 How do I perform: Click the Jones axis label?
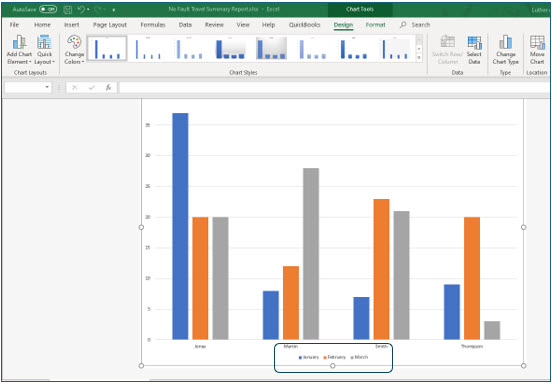coord(200,346)
